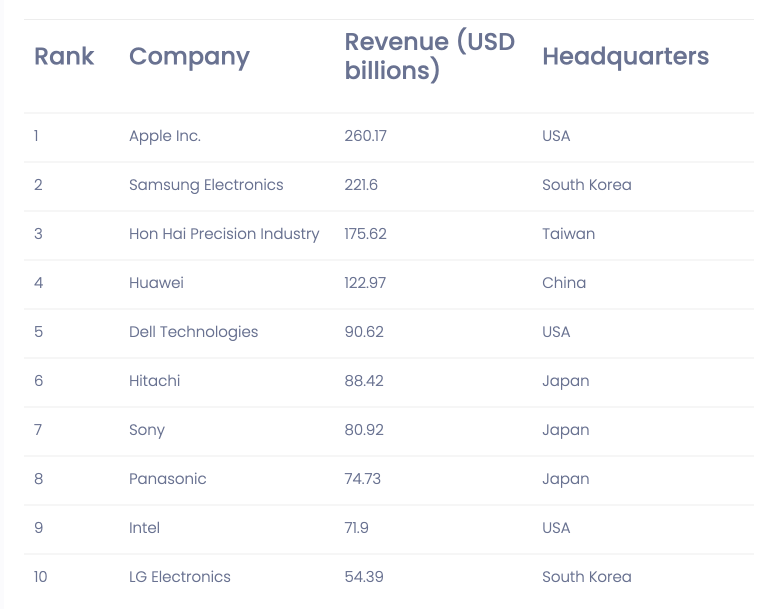Select the Apple Inc. company cell
The image size is (762, 609).
[x=165, y=136]
